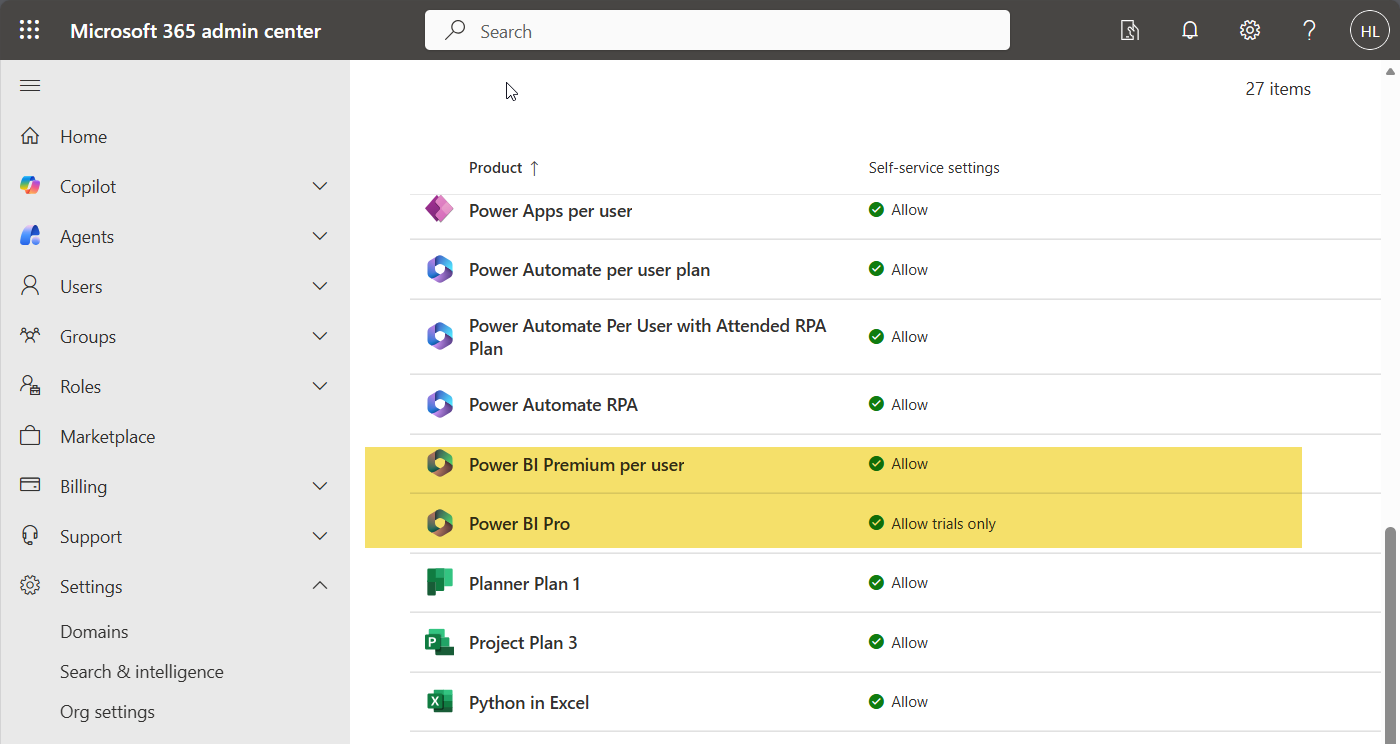
Task: Open Marketplace in sidebar
Action: (x=107, y=437)
